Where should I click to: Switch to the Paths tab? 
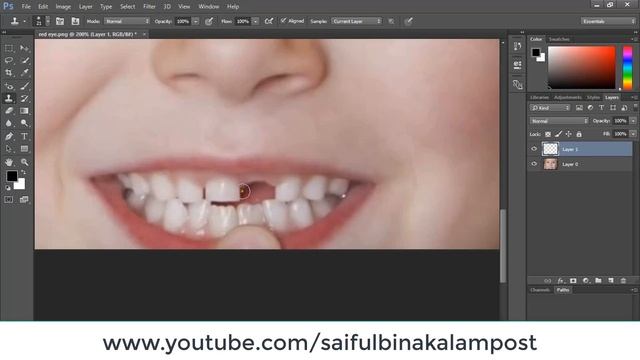pos(563,290)
